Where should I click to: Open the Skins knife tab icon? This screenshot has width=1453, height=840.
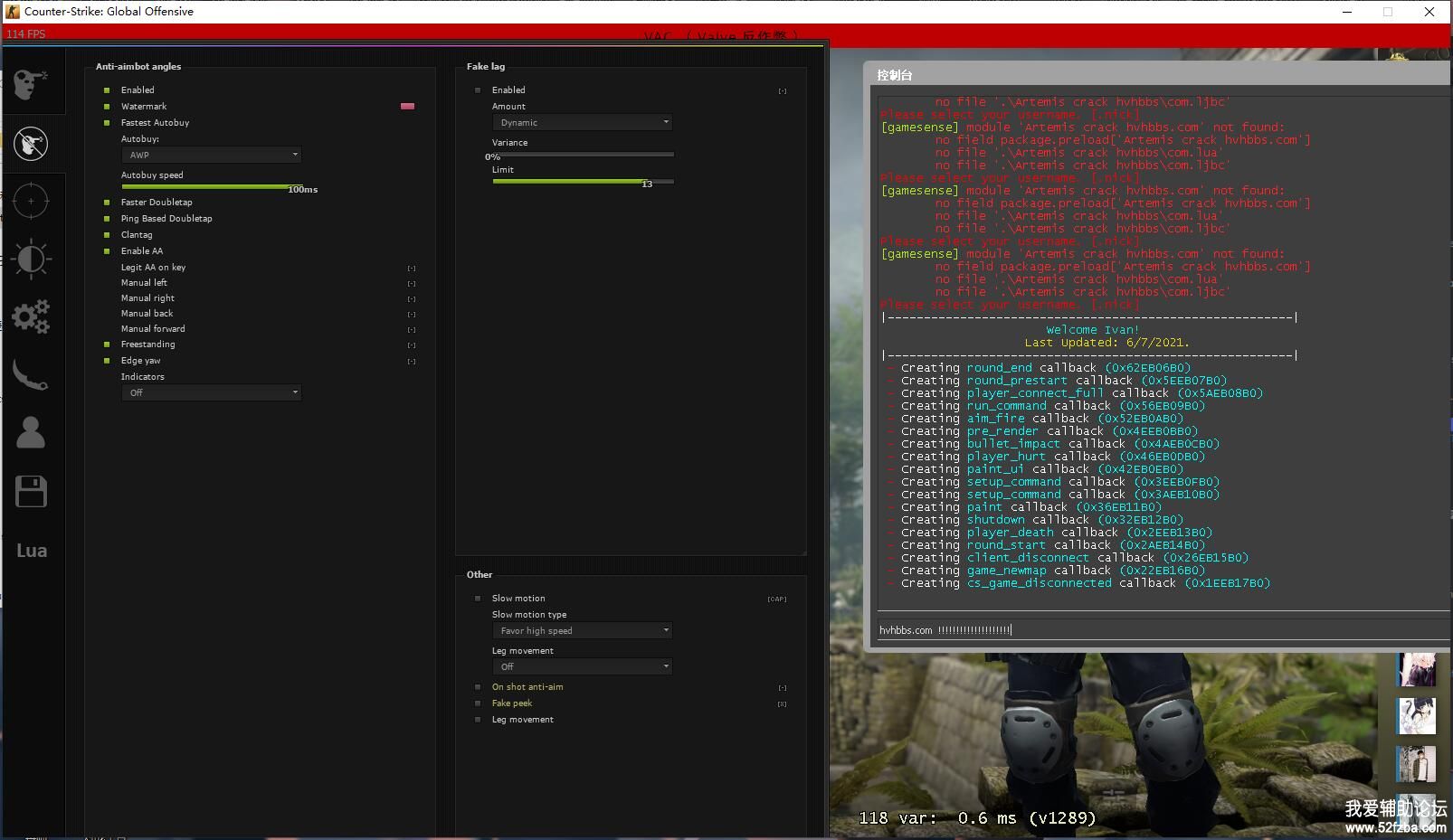pyautogui.click(x=31, y=374)
